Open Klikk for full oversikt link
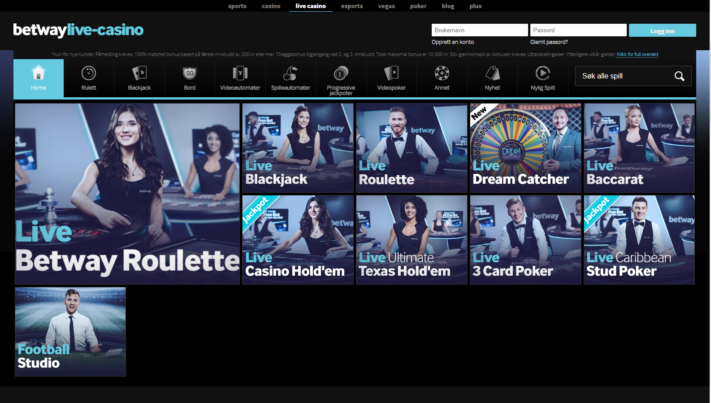 637,54
